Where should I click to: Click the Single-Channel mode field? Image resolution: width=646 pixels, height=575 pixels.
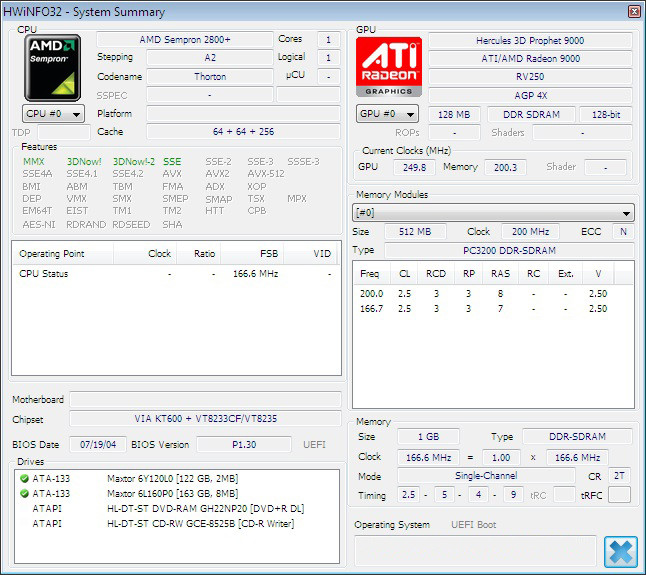486,476
